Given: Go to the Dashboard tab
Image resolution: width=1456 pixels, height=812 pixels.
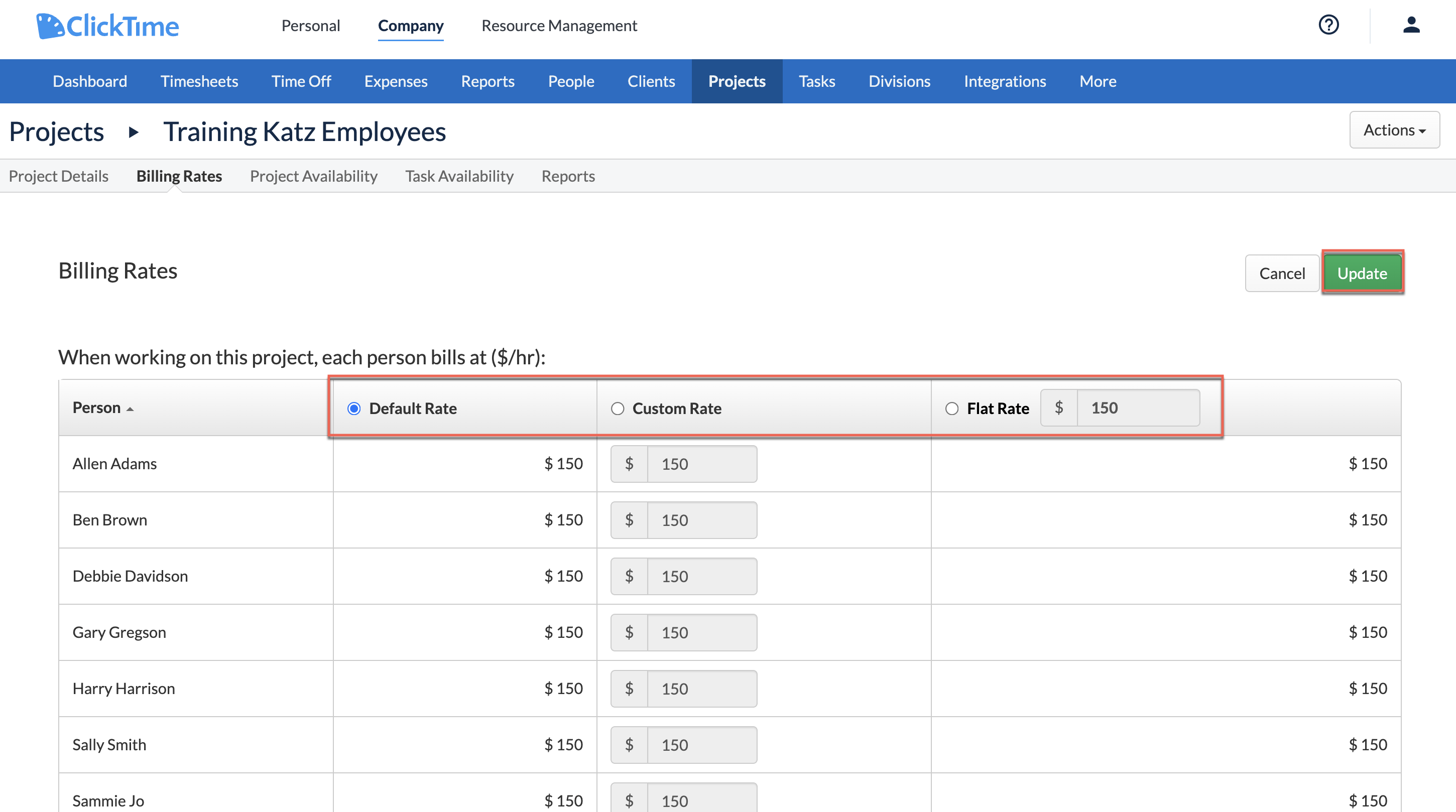Looking at the screenshot, I should click(x=90, y=81).
